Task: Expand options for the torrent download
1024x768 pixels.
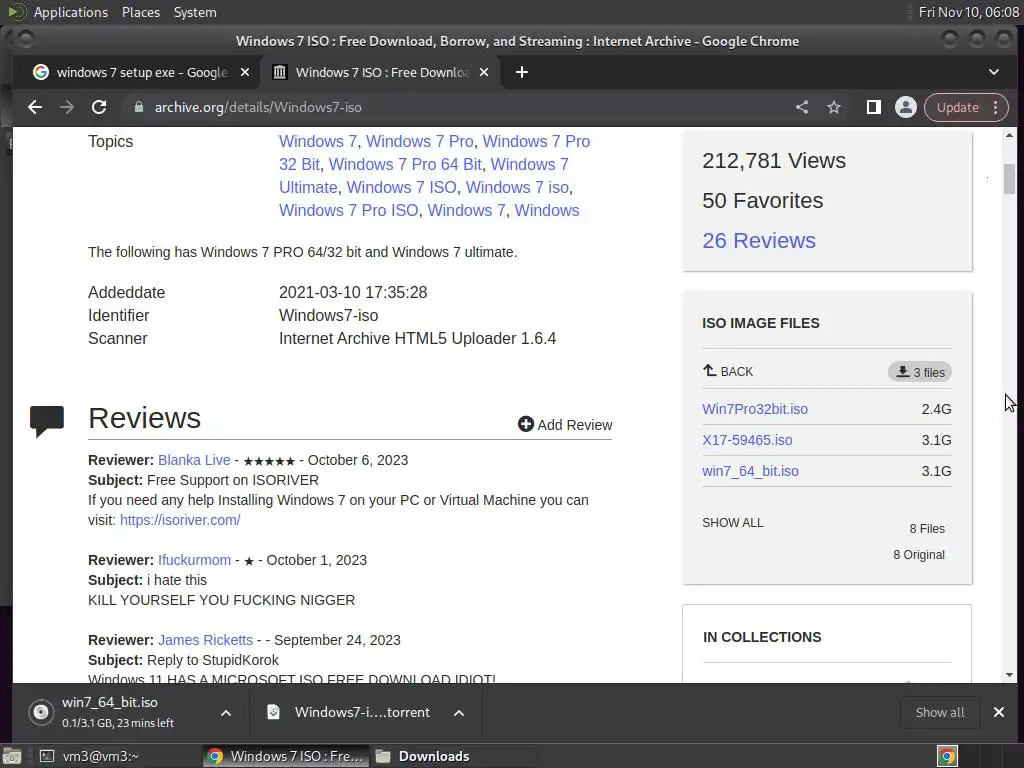Action: click(x=459, y=713)
